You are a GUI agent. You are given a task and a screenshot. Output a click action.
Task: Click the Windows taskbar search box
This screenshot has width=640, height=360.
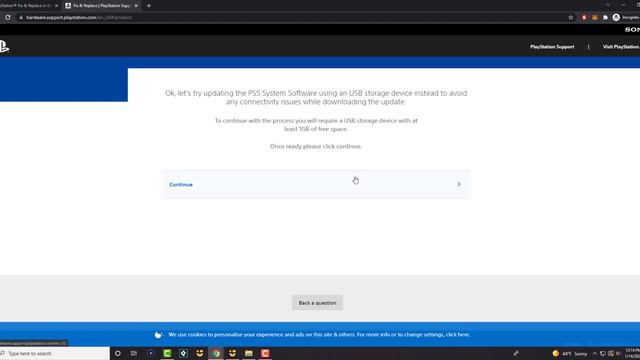[55, 353]
